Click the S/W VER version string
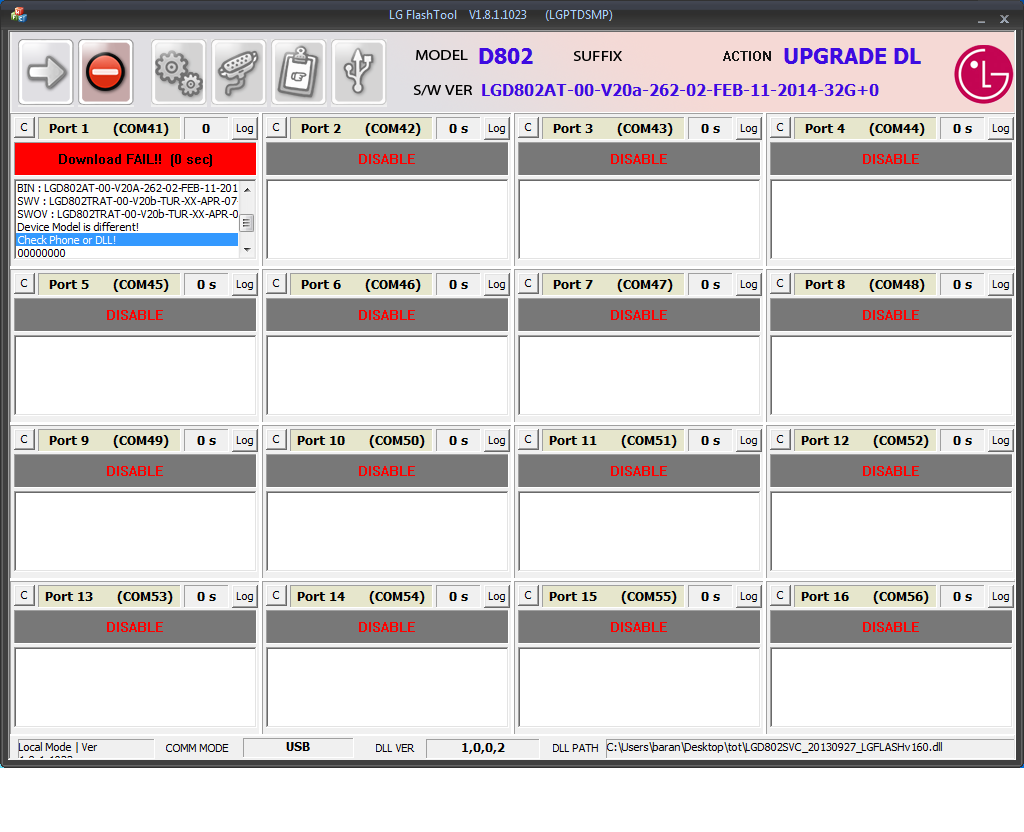 point(680,90)
